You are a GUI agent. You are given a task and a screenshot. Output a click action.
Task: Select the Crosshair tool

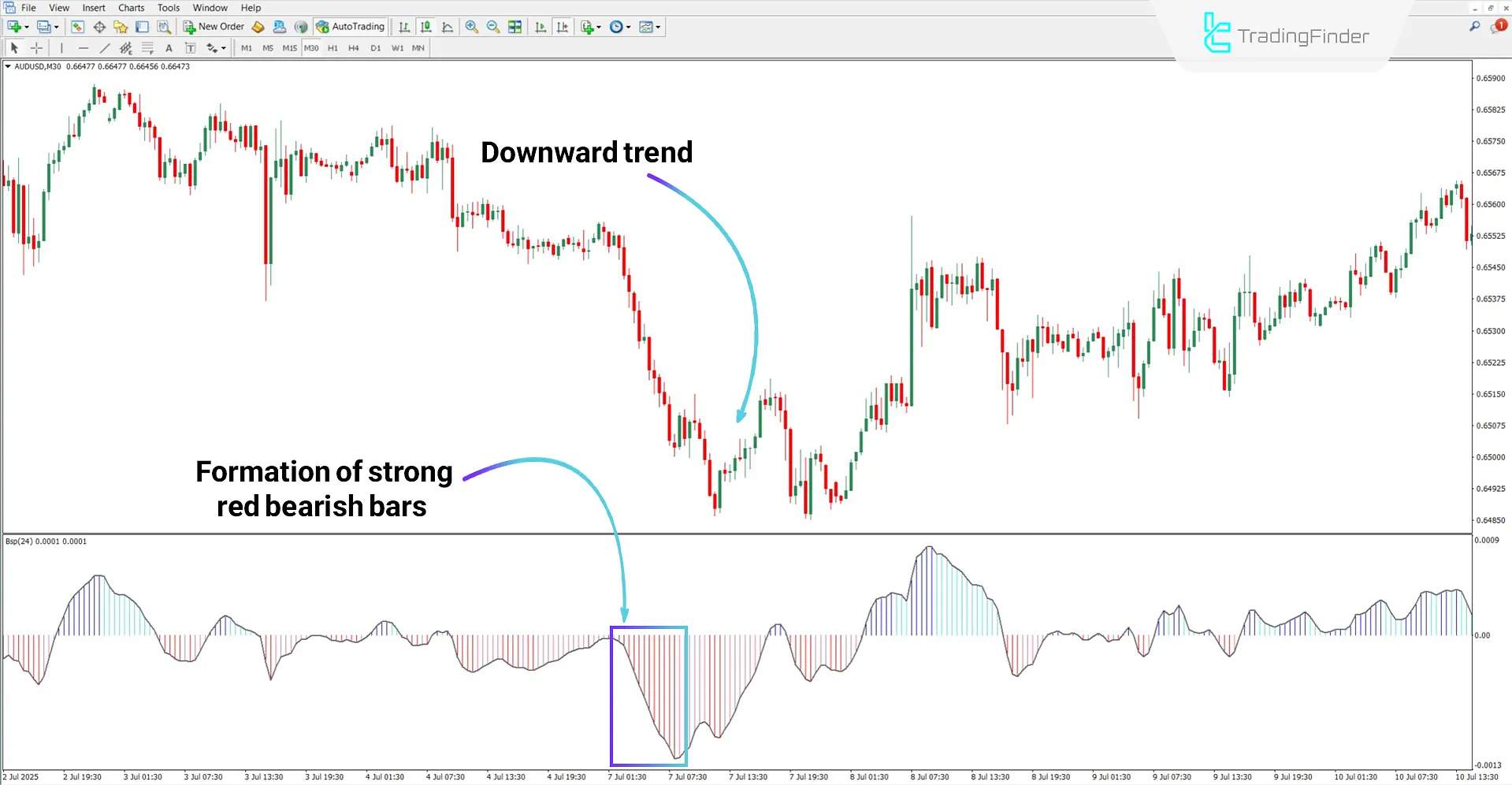pyautogui.click(x=36, y=47)
